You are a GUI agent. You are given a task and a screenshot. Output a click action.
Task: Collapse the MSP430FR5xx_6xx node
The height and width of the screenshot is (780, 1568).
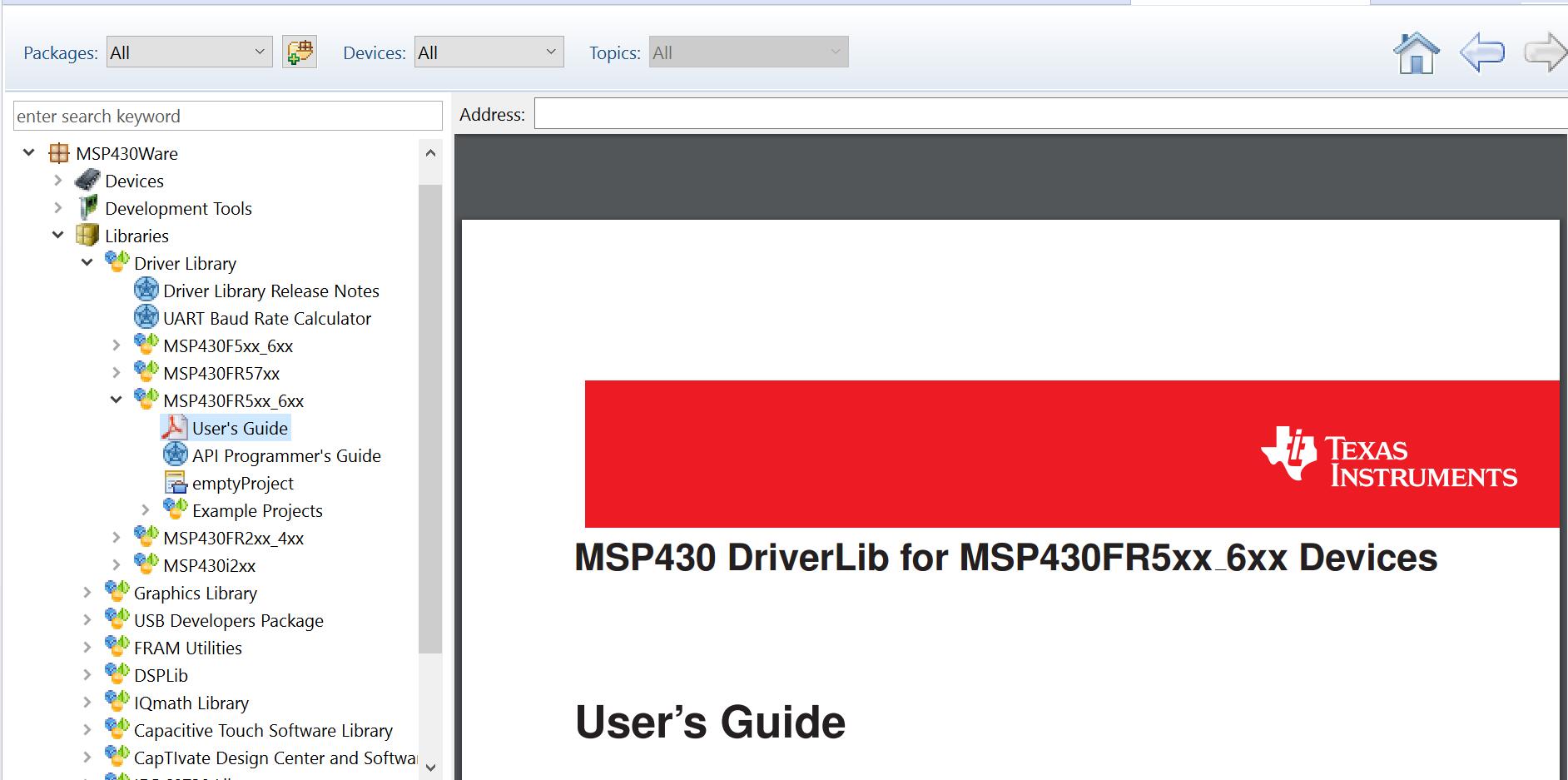pyautogui.click(x=117, y=400)
